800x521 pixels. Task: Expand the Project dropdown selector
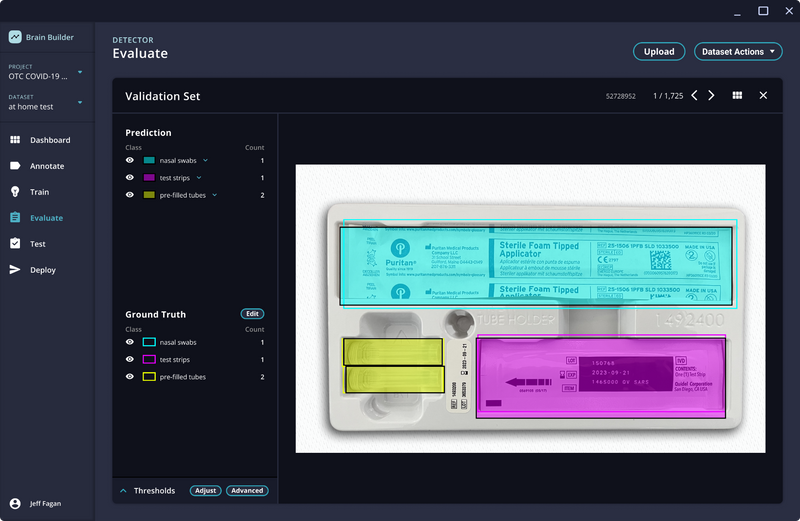coord(80,72)
